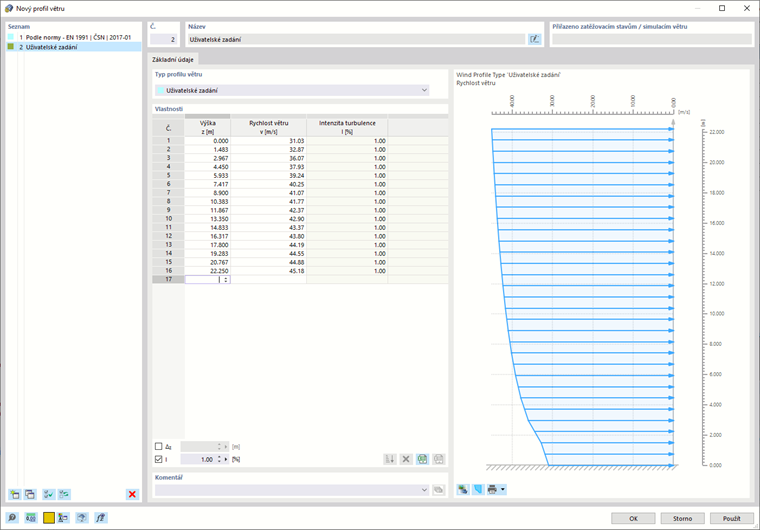Click wind speed cell 39.24
The width and height of the screenshot is (760, 530).
269,176
